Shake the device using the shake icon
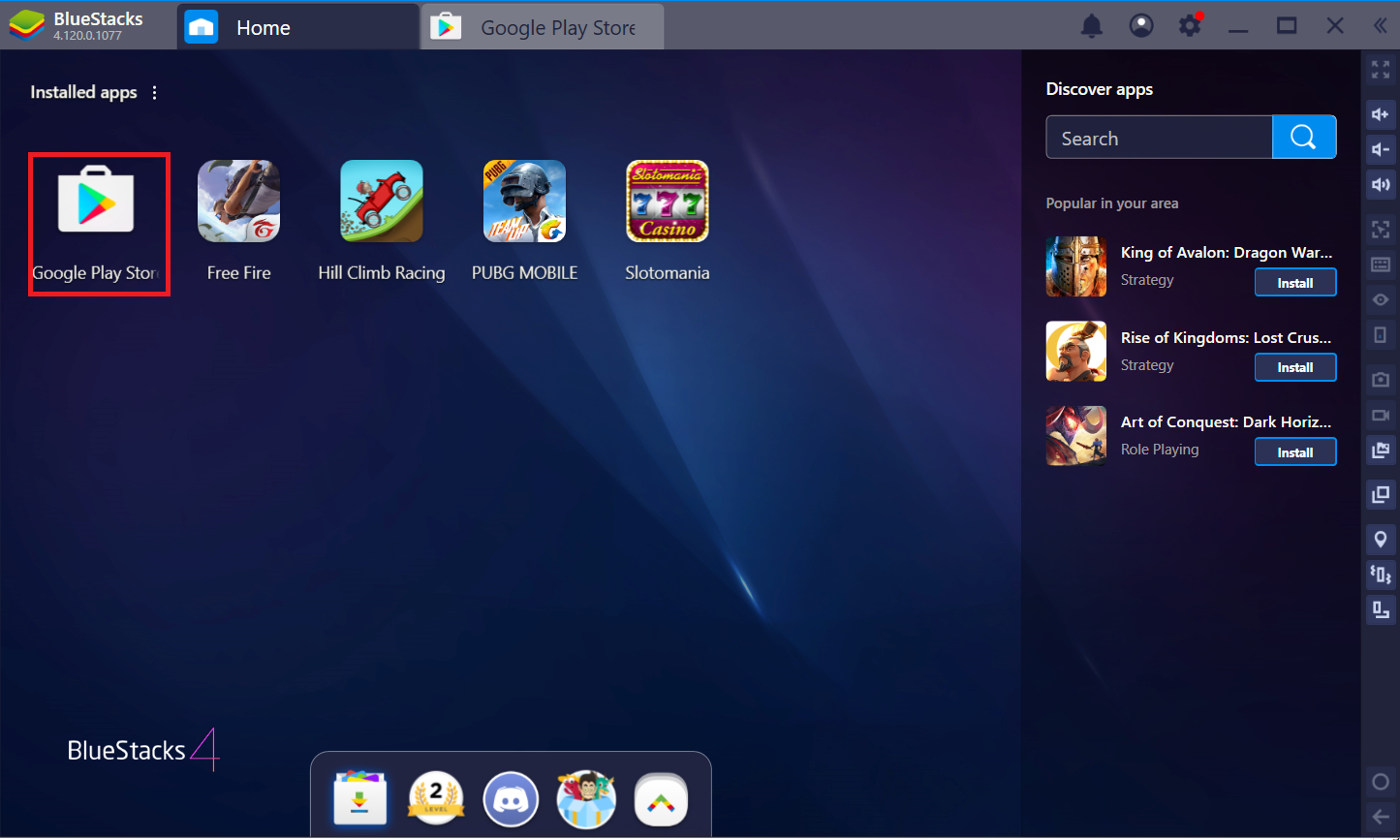 (x=1381, y=574)
